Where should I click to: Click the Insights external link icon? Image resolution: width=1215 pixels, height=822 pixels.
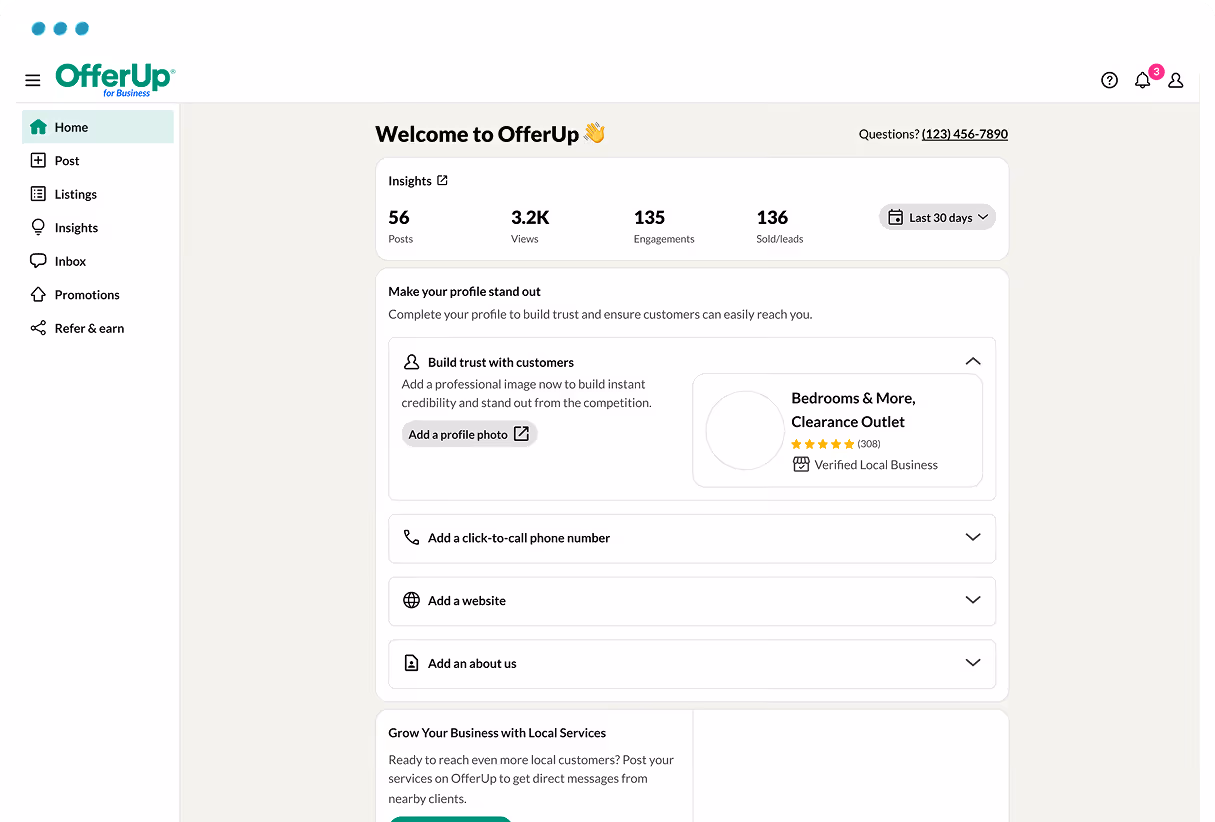click(x=443, y=180)
